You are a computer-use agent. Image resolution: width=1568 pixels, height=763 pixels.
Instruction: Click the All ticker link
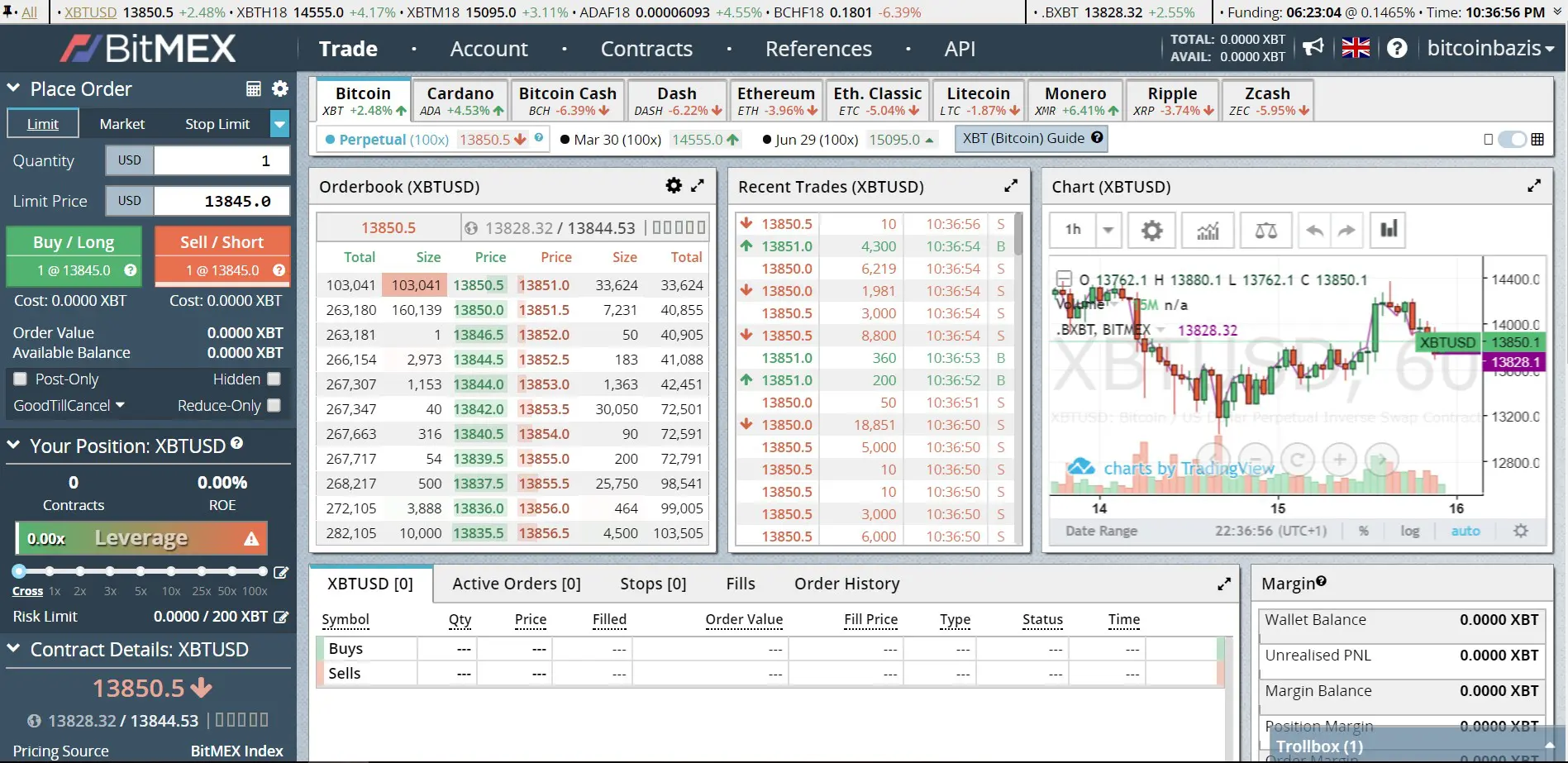tap(29, 12)
